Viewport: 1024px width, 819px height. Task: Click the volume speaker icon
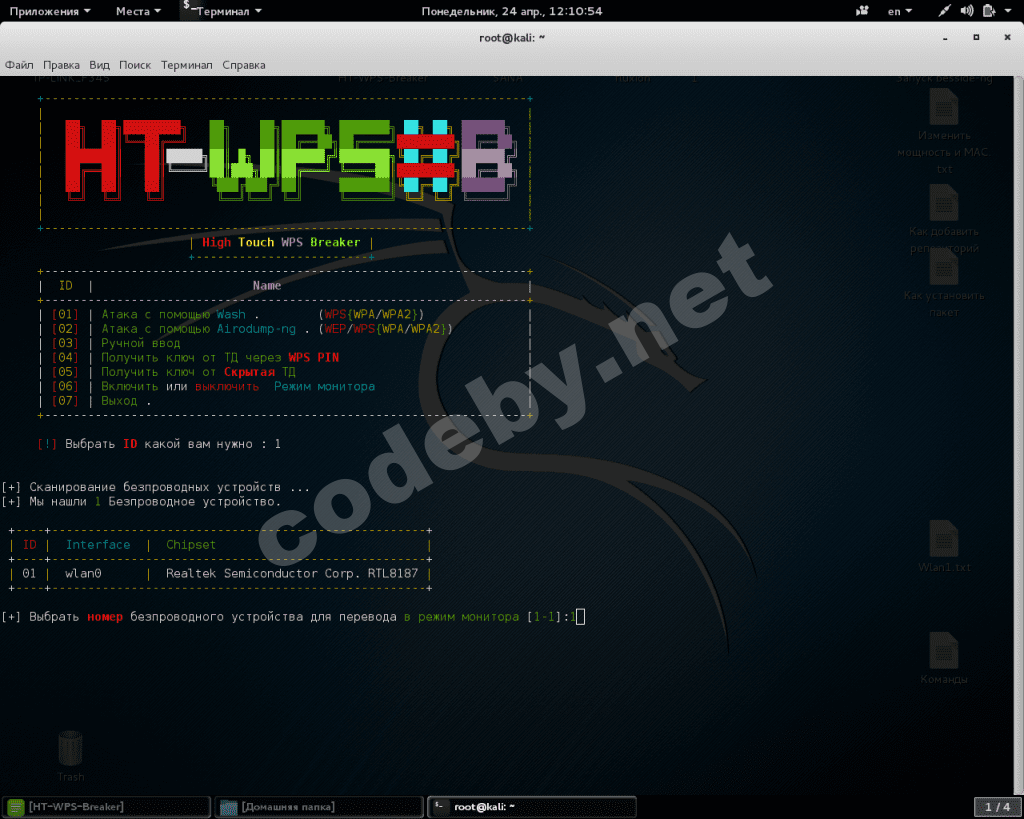click(967, 11)
